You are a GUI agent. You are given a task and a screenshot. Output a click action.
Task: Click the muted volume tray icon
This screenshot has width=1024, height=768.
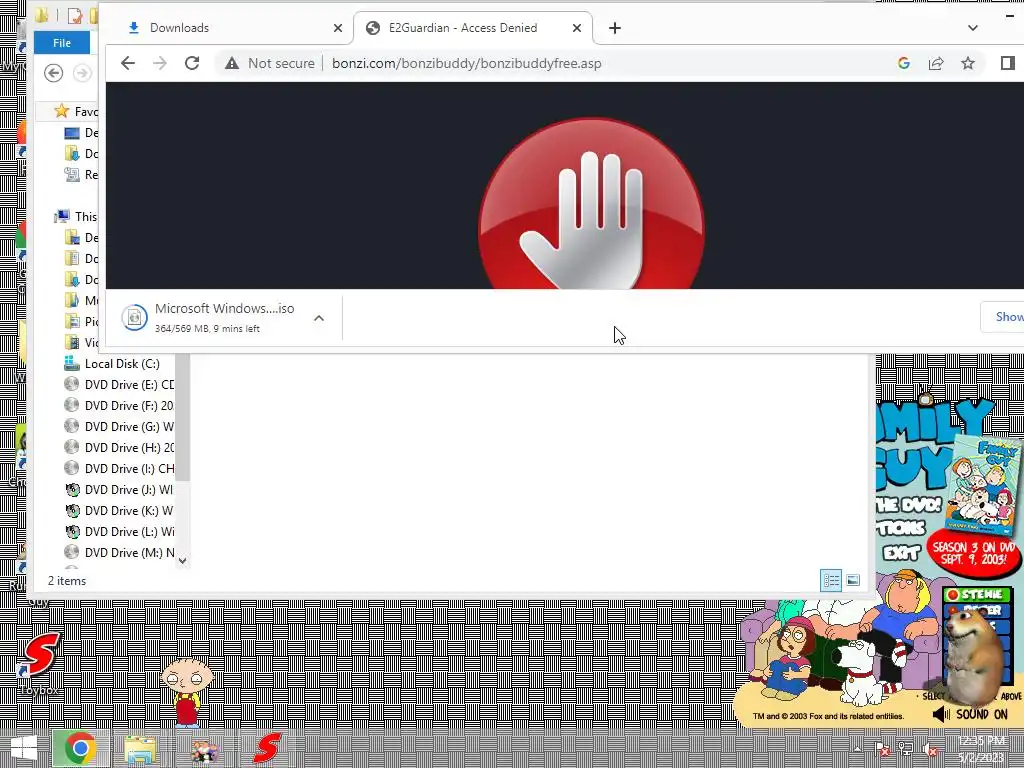[929, 748]
